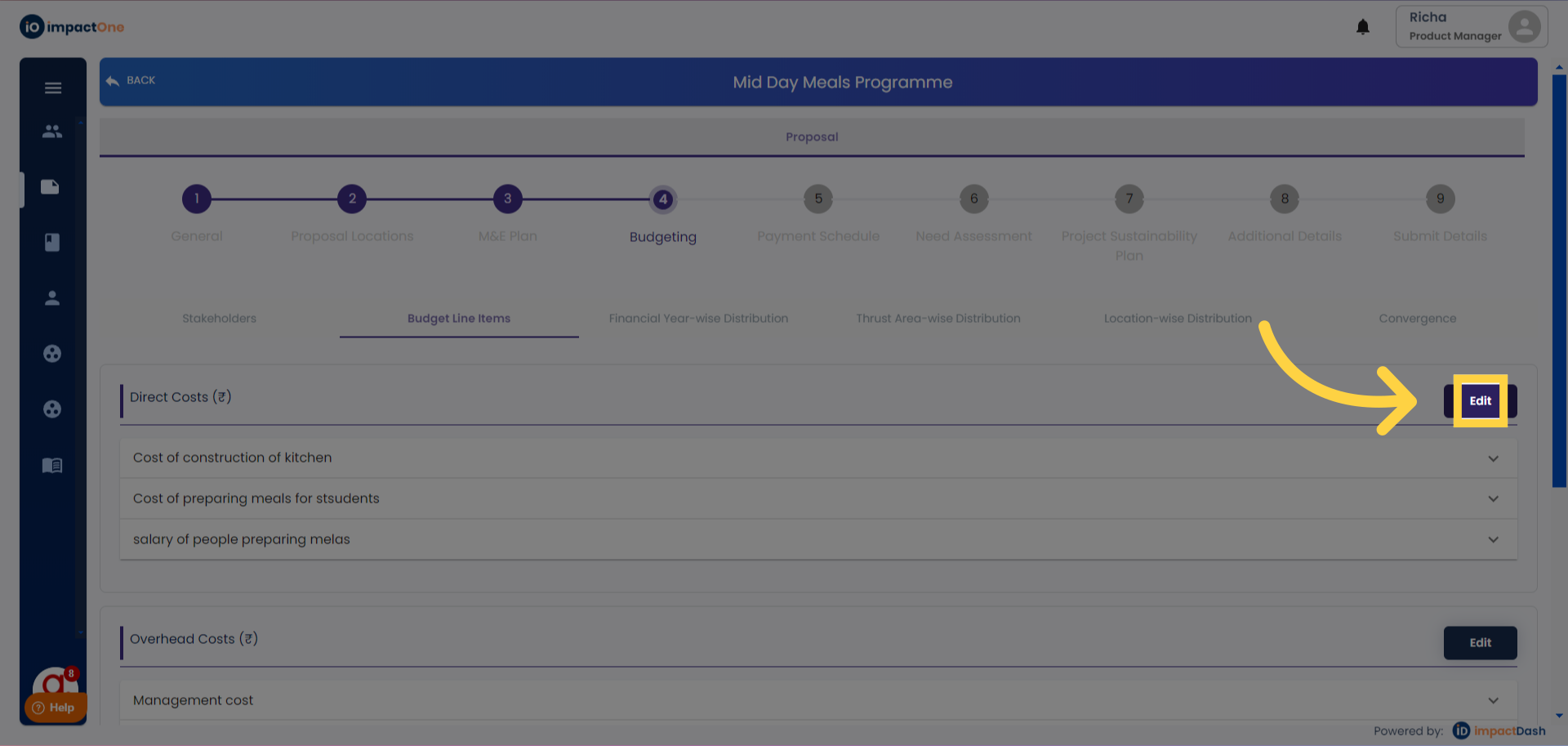1568x746 pixels.
Task: Expand Cost of preparing meals for stsudents
Action: click(x=818, y=498)
